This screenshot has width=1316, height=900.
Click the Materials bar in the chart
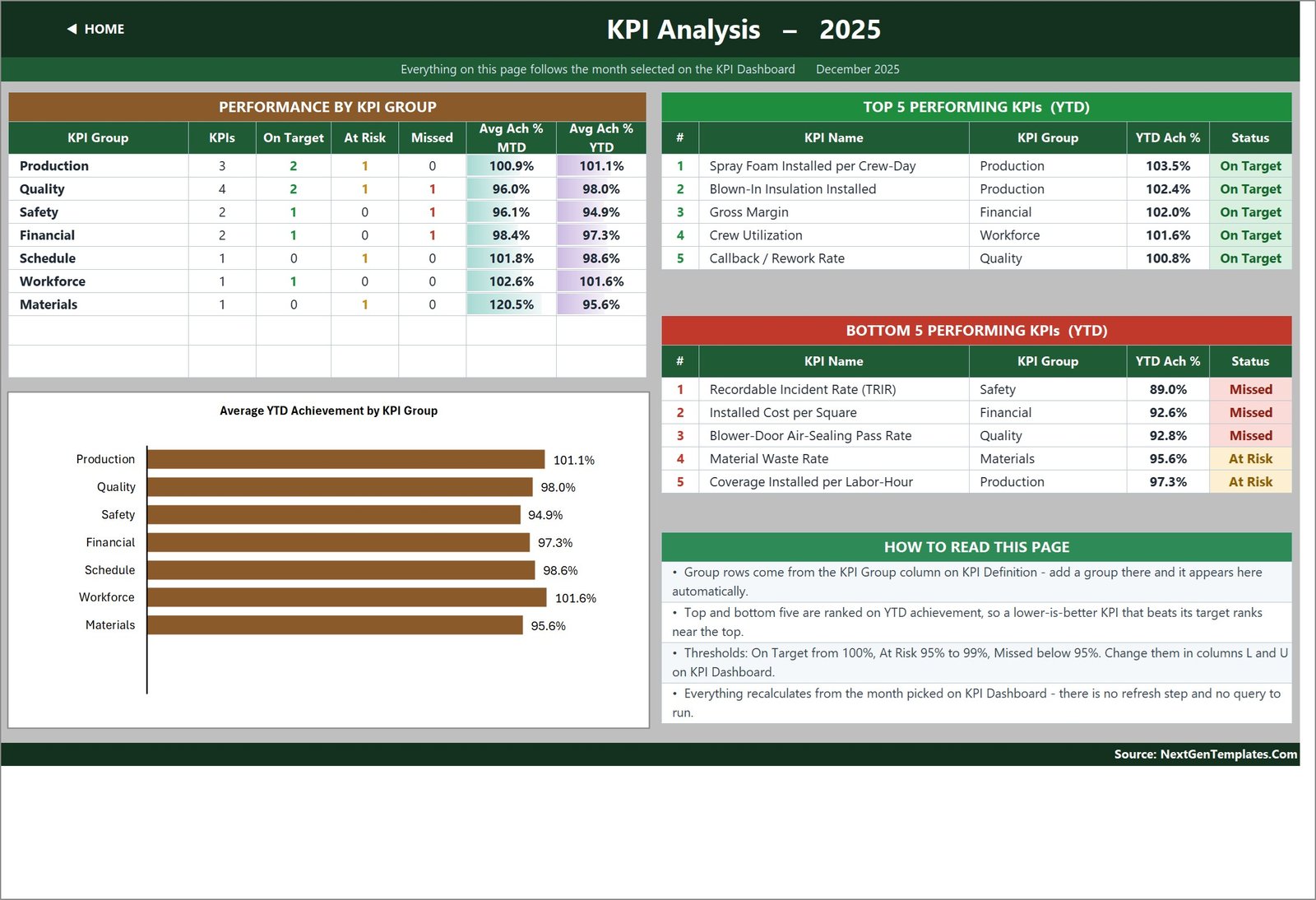click(335, 625)
